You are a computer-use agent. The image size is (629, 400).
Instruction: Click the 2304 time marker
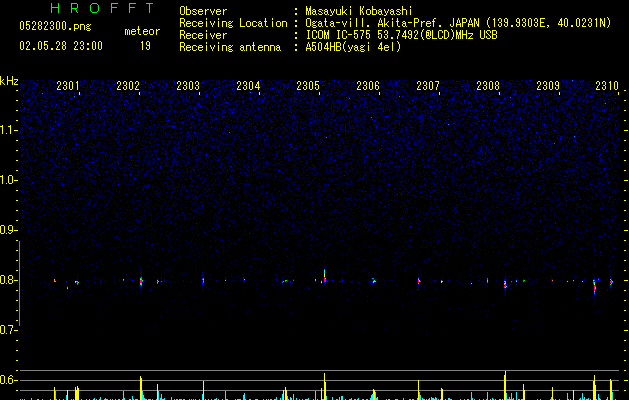[248, 85]
